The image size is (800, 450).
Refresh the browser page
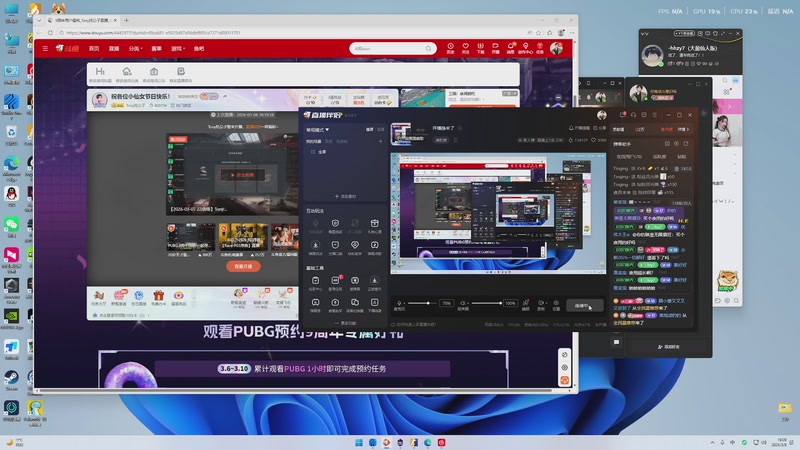(x=50, y=33)
